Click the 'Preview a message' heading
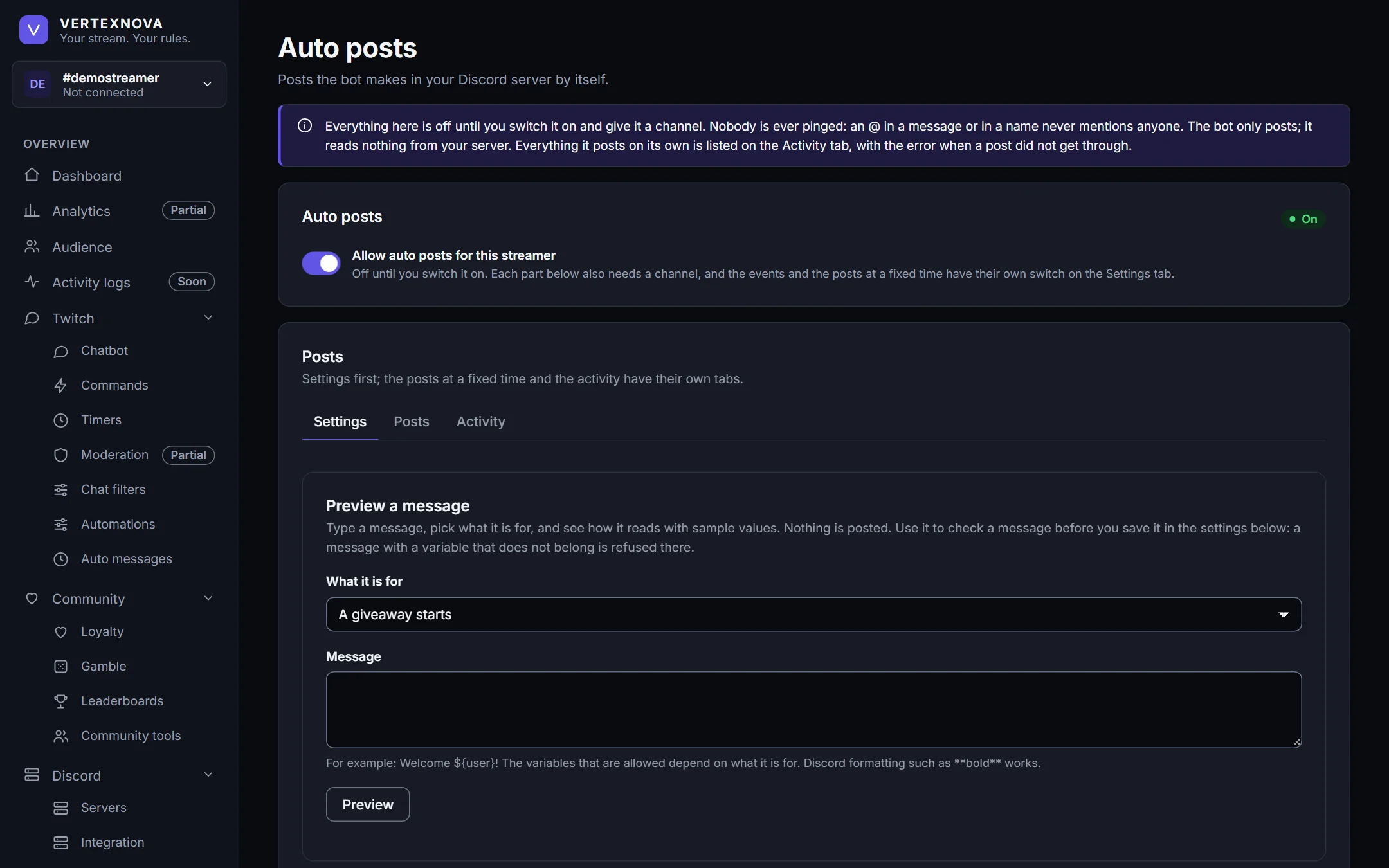 (x=398, y=506)
